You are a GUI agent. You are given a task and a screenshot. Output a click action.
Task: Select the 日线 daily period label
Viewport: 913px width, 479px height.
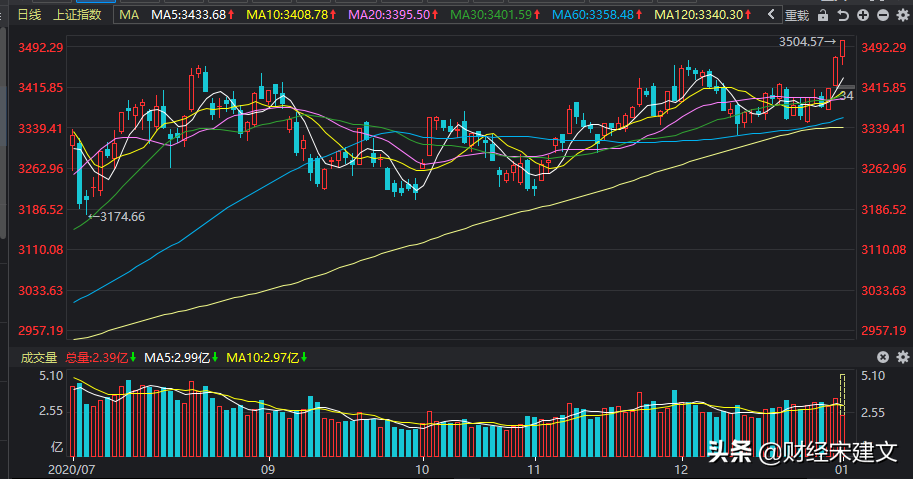pos(30,15)
